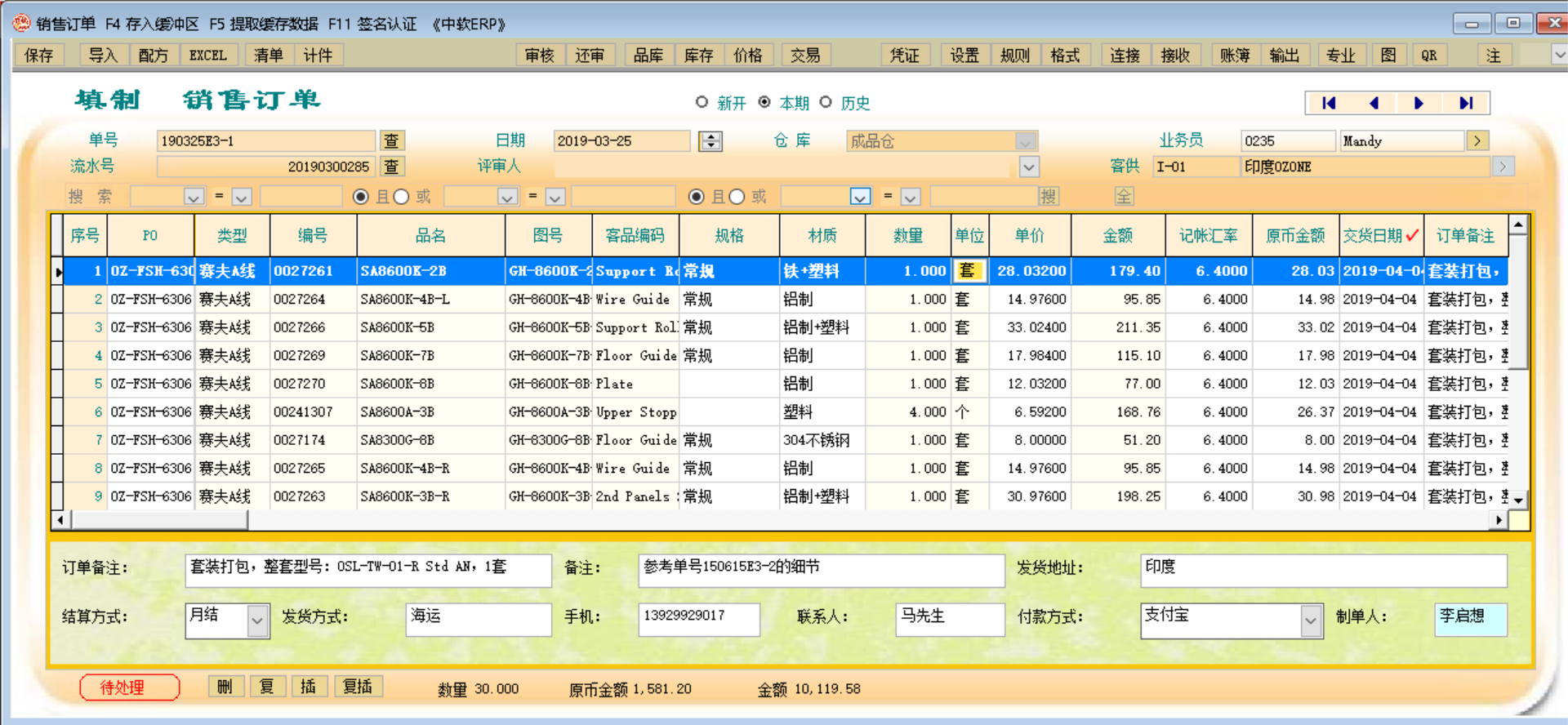Go to next record arrow
This screenshot has width=1568, height=725.
coord(1419,103)
